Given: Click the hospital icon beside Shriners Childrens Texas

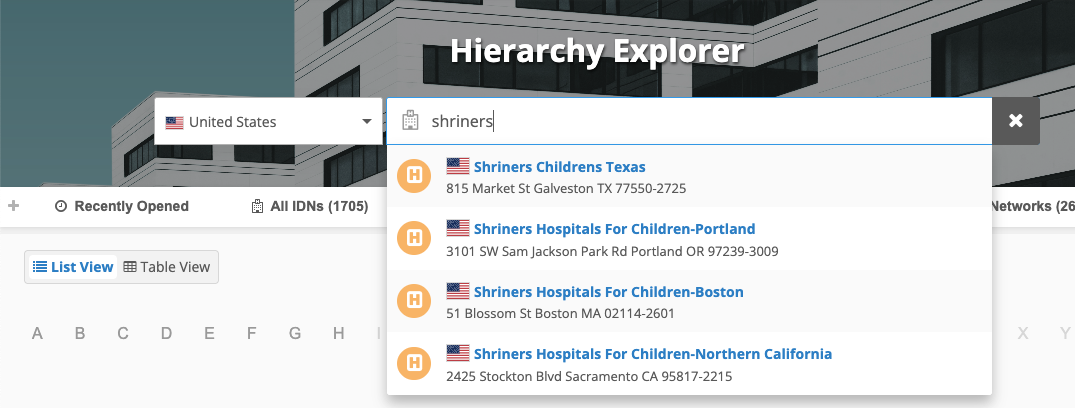Looking at the screenshot, I should 414,176.
